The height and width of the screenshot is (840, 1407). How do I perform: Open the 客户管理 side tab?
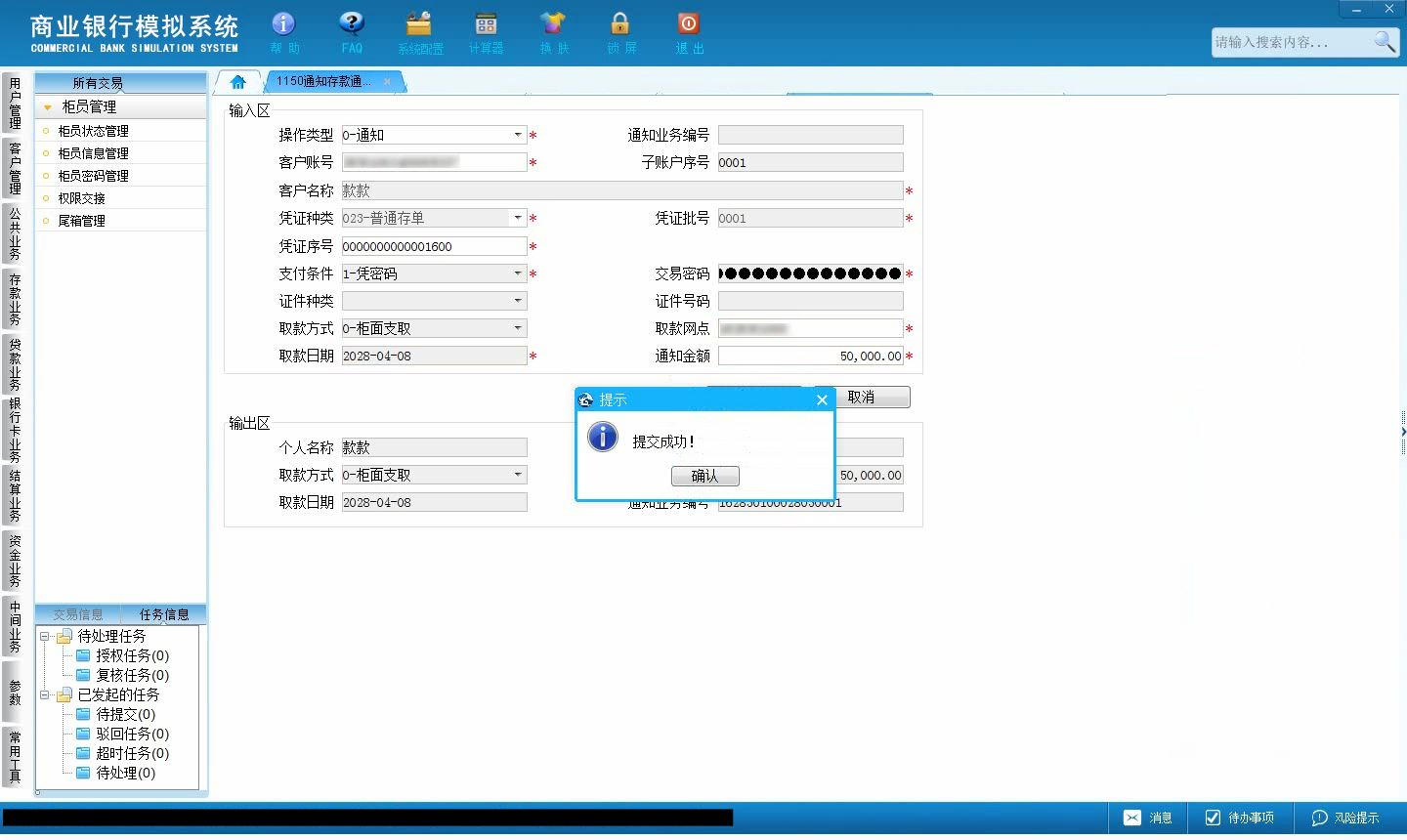pos(15,168)
